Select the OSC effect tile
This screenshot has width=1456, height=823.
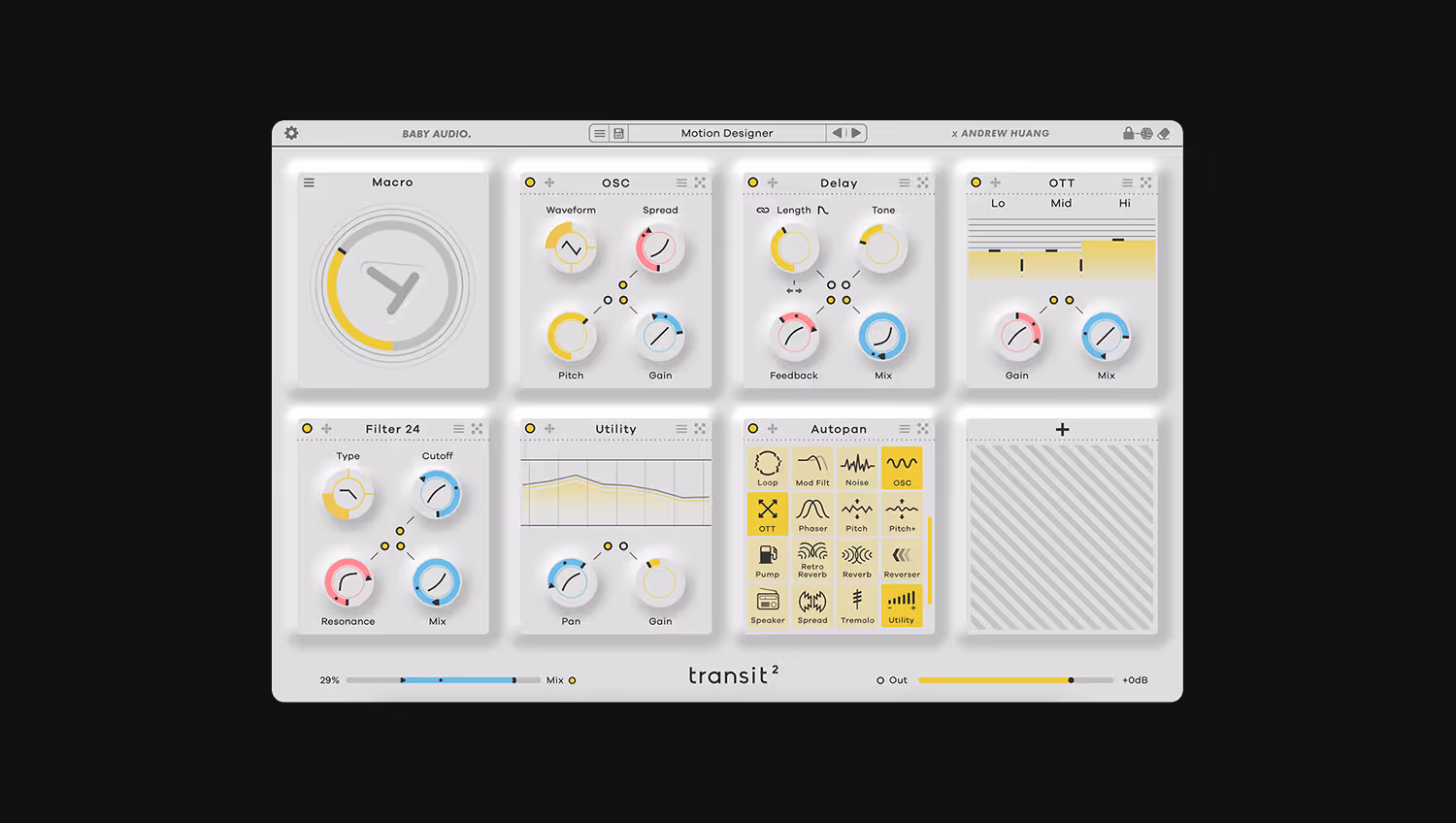902,468
